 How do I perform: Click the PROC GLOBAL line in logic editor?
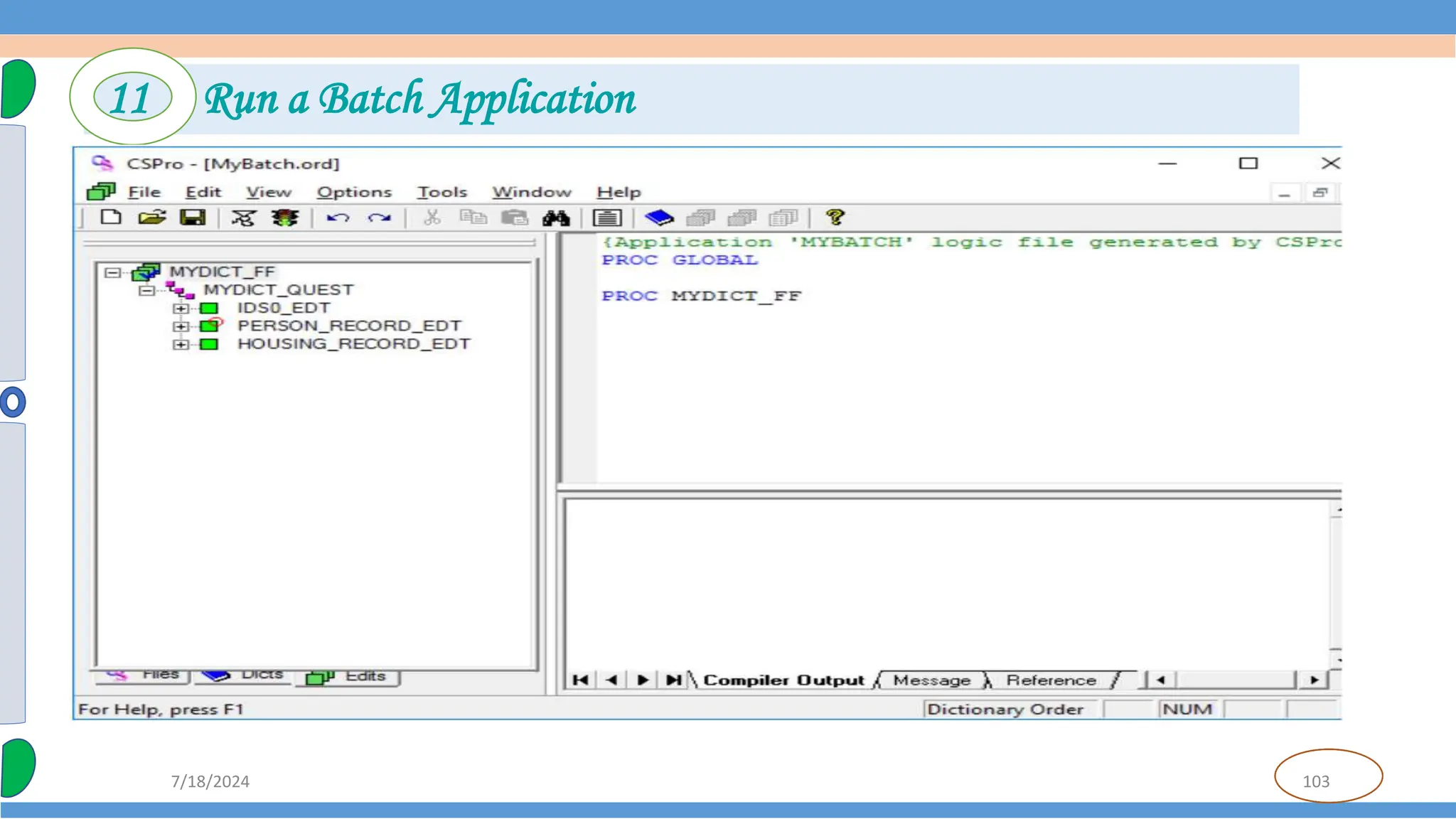pos(680,260)
